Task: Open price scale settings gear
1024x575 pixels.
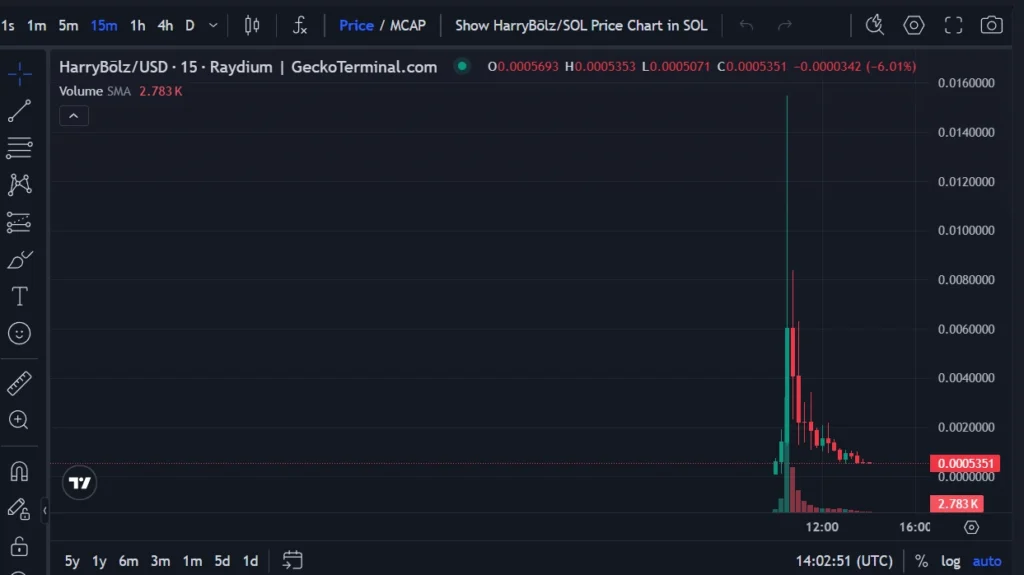Action: click(972, 527)
